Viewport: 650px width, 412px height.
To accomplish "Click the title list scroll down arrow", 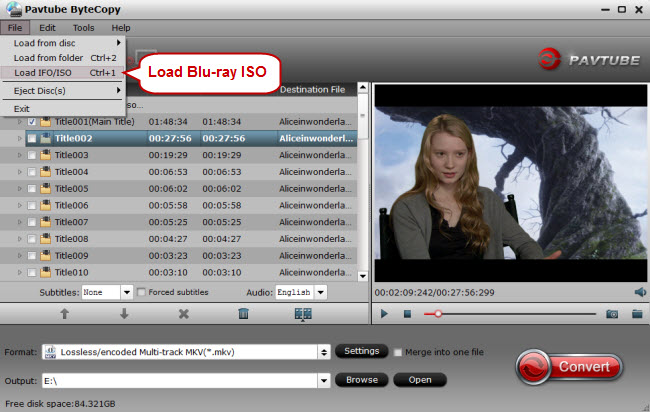I will pyautogui.click(x=363, y=276).
